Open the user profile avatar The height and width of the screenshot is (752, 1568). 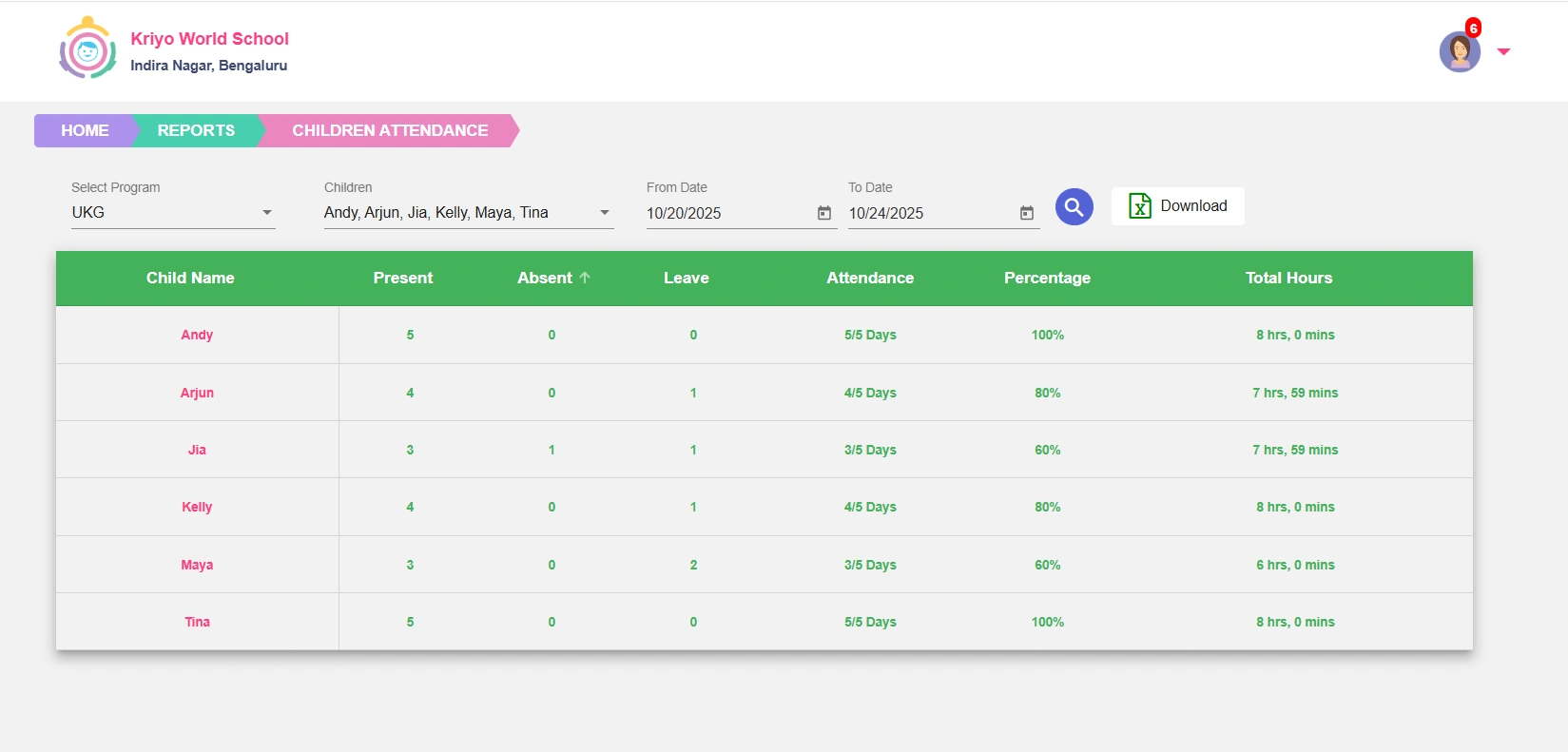(x=1460, y=51)
